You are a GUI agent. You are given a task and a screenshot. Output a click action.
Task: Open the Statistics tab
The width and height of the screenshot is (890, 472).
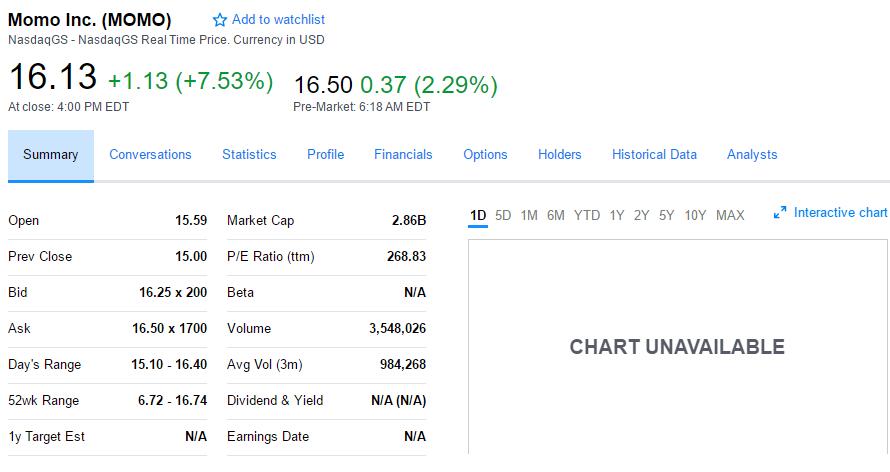click(249, 155)
